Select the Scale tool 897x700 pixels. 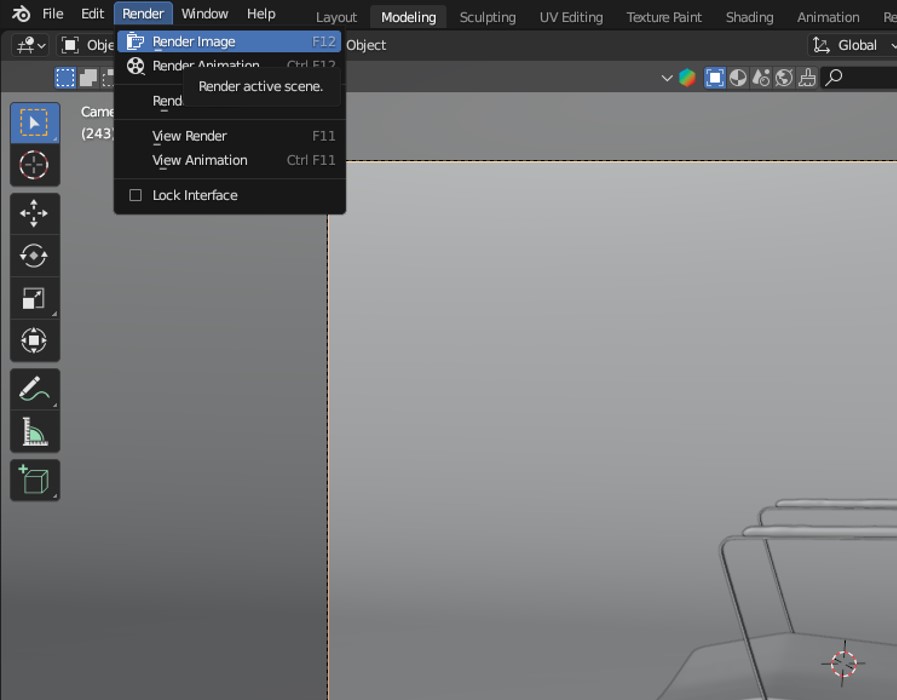pos(34,299)
